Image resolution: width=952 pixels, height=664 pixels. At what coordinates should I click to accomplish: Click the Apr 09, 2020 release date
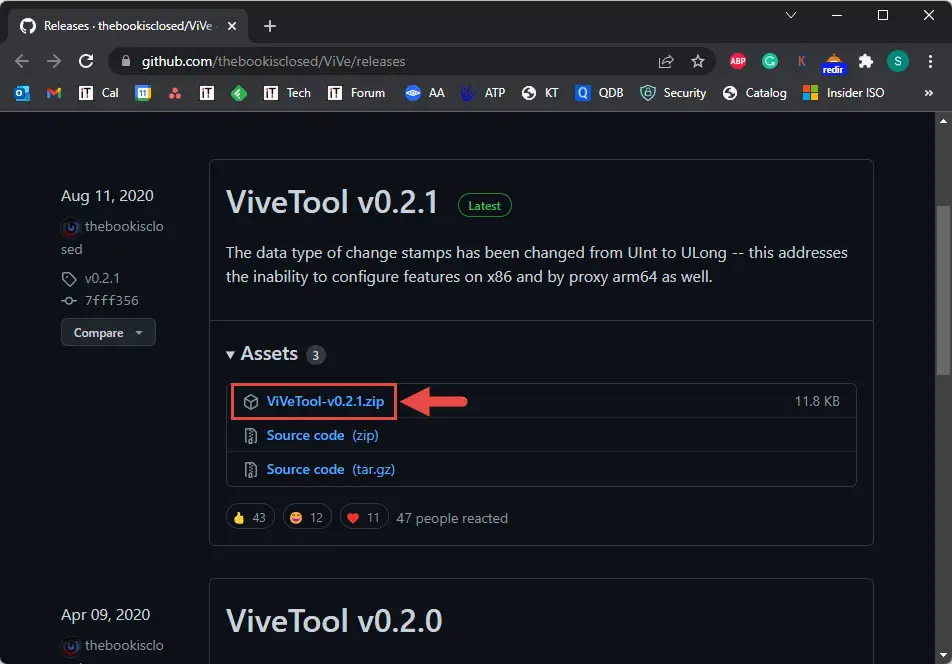pyautogui.click(x=105, y=614)
